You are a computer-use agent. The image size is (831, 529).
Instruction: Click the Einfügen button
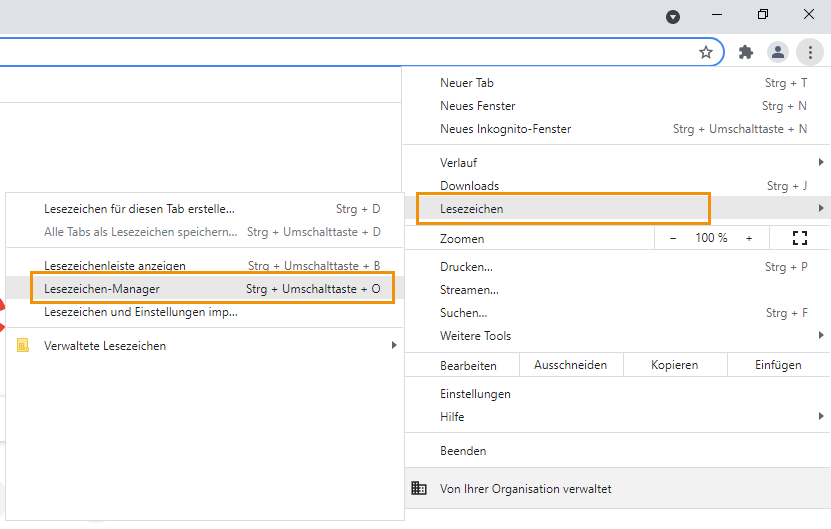778,365
